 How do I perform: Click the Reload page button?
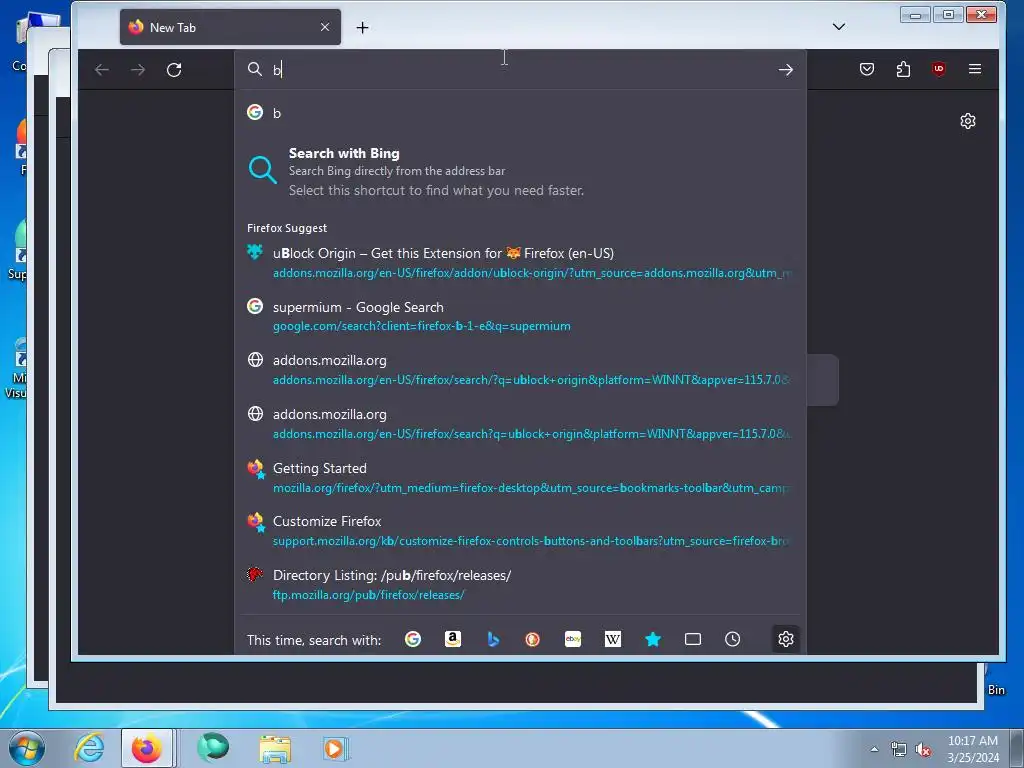click(174, 70)
